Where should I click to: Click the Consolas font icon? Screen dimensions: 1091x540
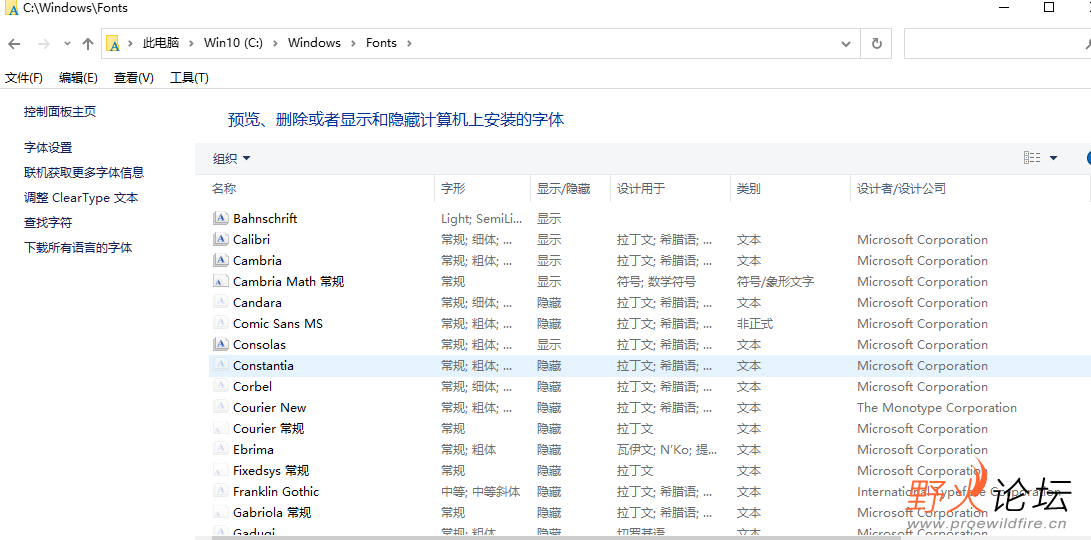click(x=221, y=344)
